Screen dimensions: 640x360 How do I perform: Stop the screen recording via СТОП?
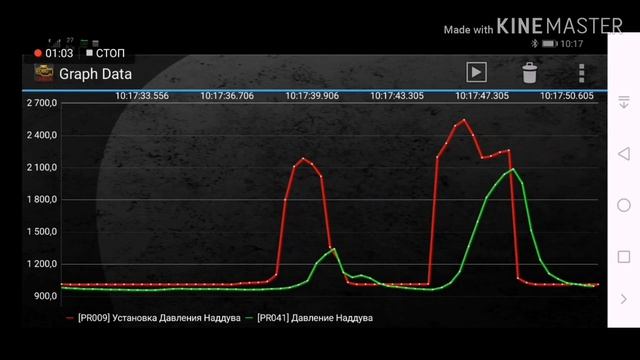click(106, 53)
